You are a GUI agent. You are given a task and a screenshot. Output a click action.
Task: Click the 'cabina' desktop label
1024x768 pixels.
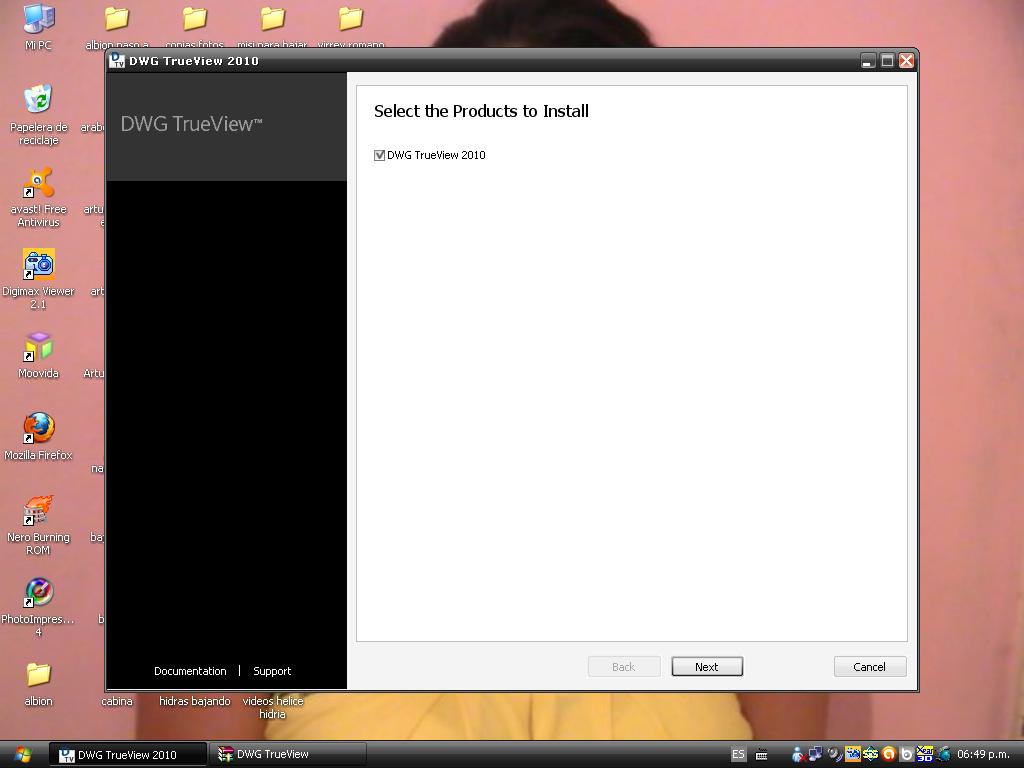117,701
